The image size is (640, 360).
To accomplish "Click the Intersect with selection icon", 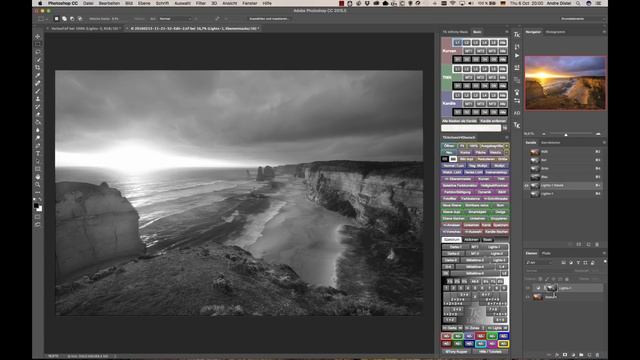I will (x=80, y=19).
